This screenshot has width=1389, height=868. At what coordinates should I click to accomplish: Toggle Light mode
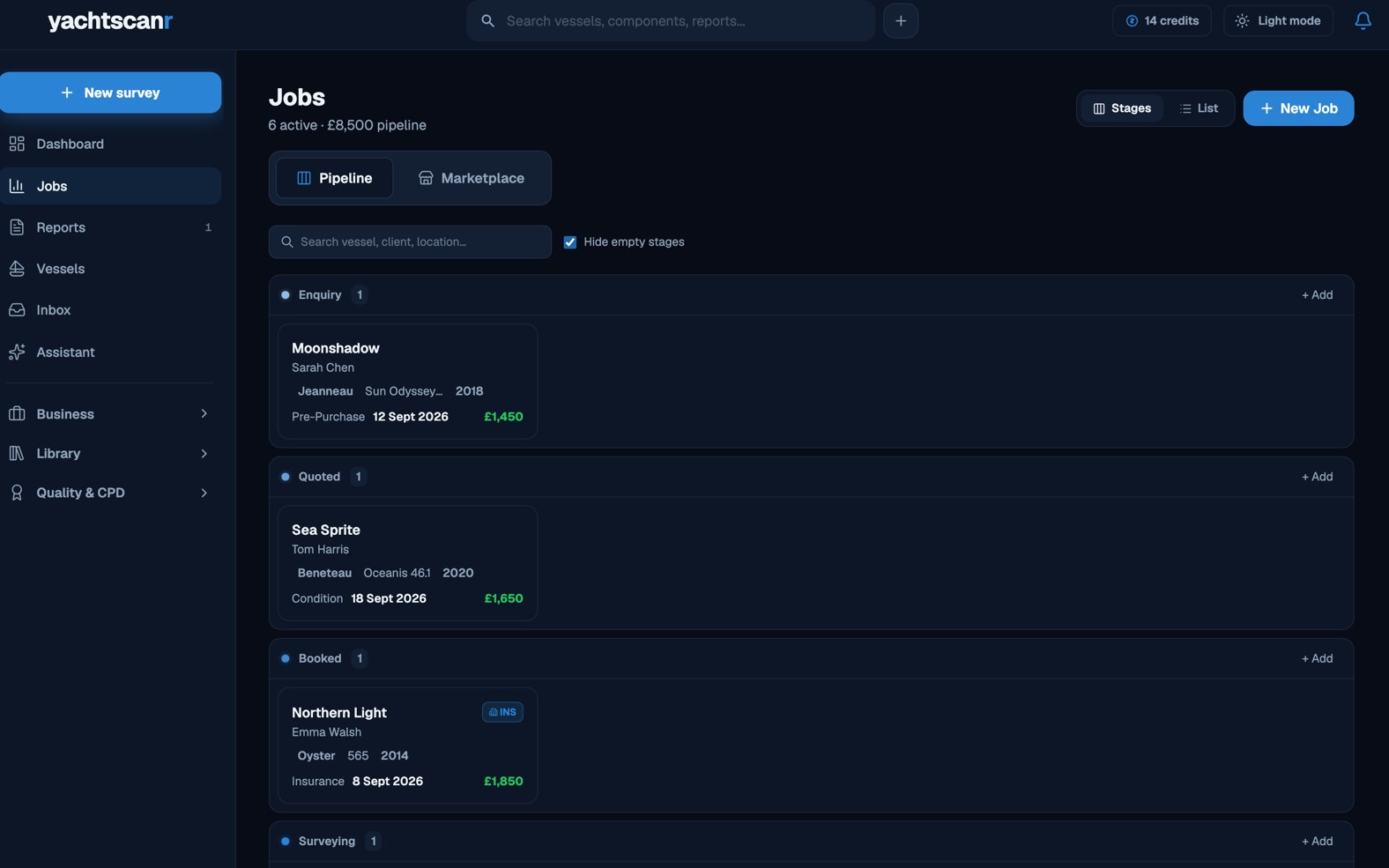tap(1278, 20)
